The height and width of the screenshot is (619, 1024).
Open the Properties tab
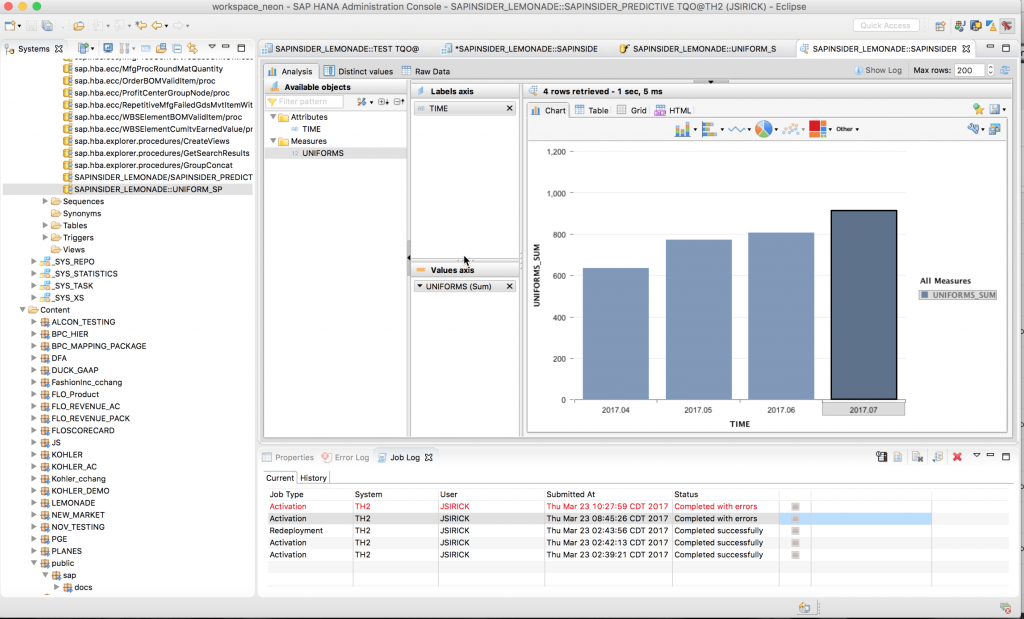tap(288, 457)
